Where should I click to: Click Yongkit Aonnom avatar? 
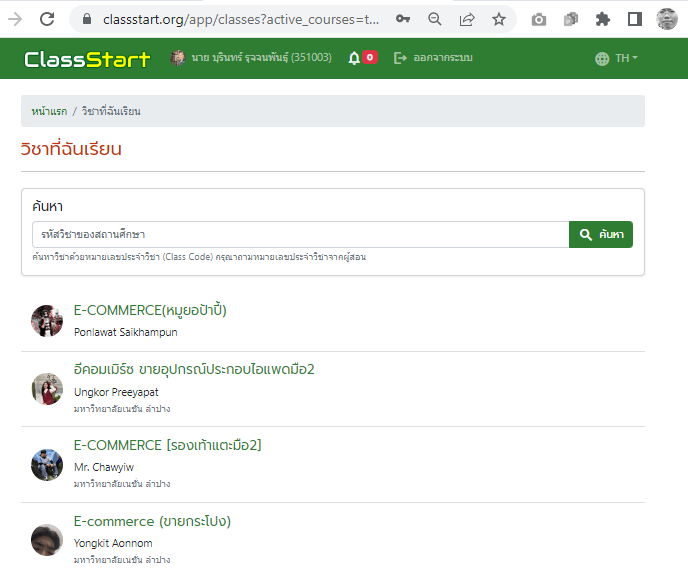[x=47, y=540]
